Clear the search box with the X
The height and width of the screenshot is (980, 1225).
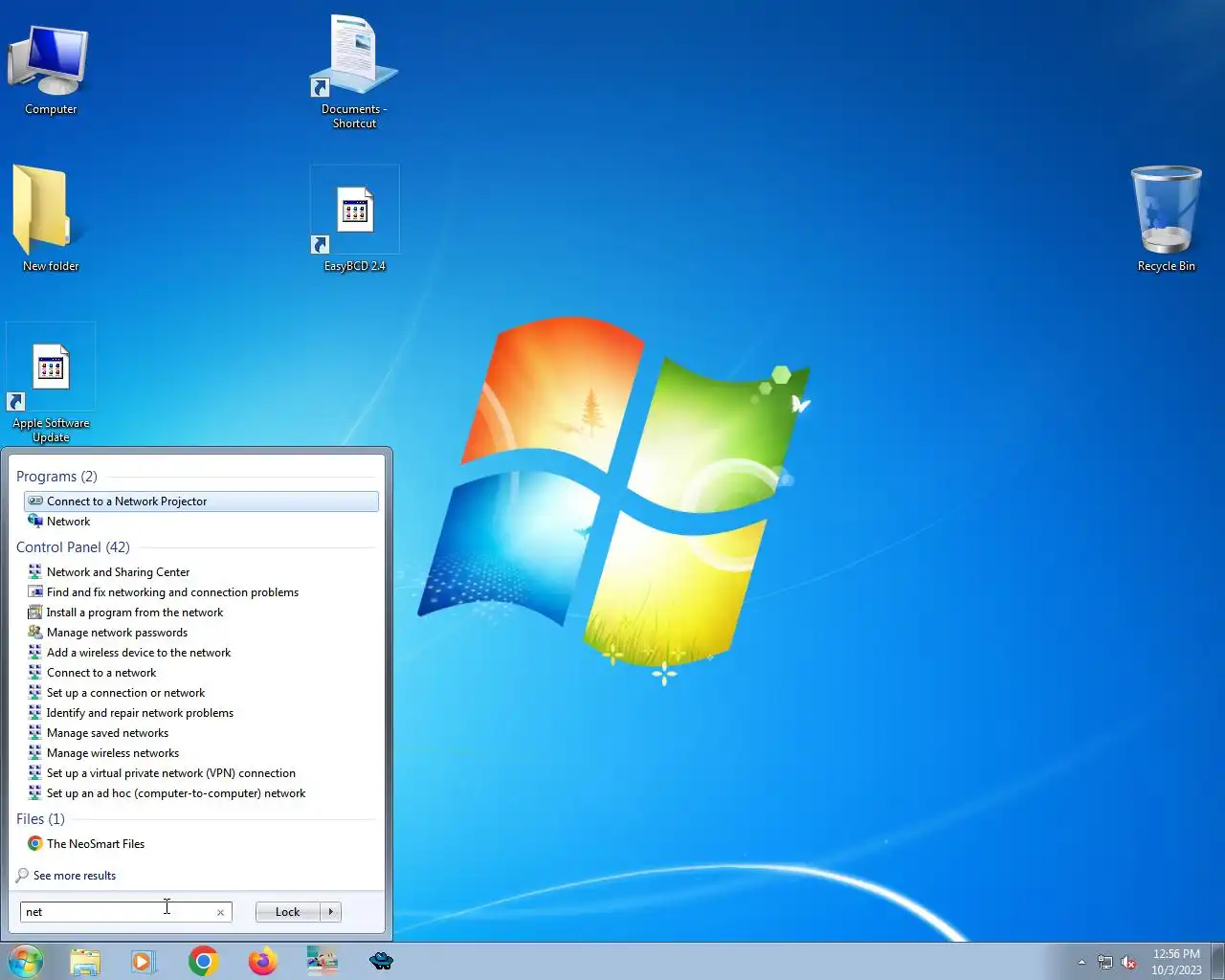point(220,913)
